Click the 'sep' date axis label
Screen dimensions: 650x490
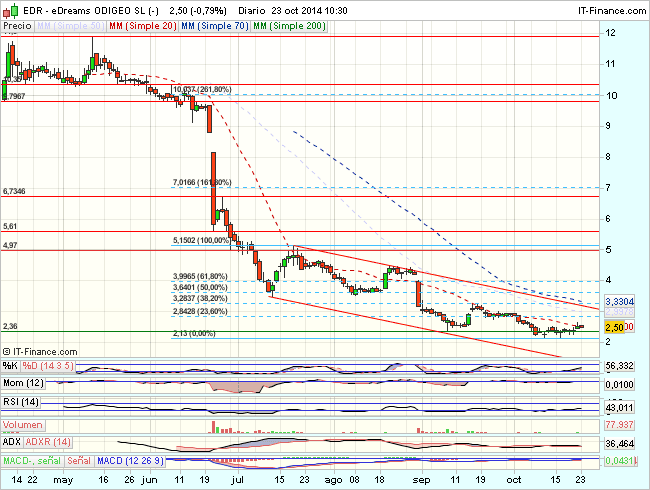422,480
